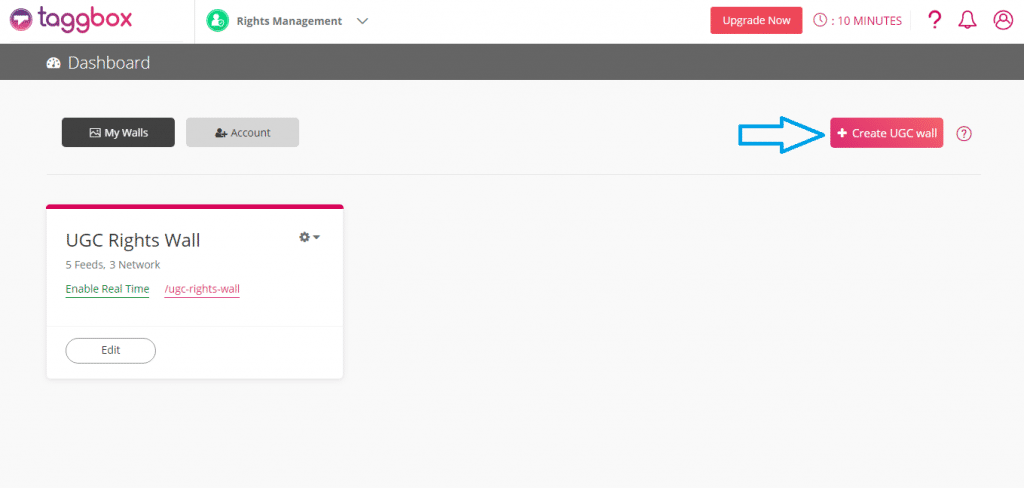
Task: Click the clock timer icon
Action: 820,21
